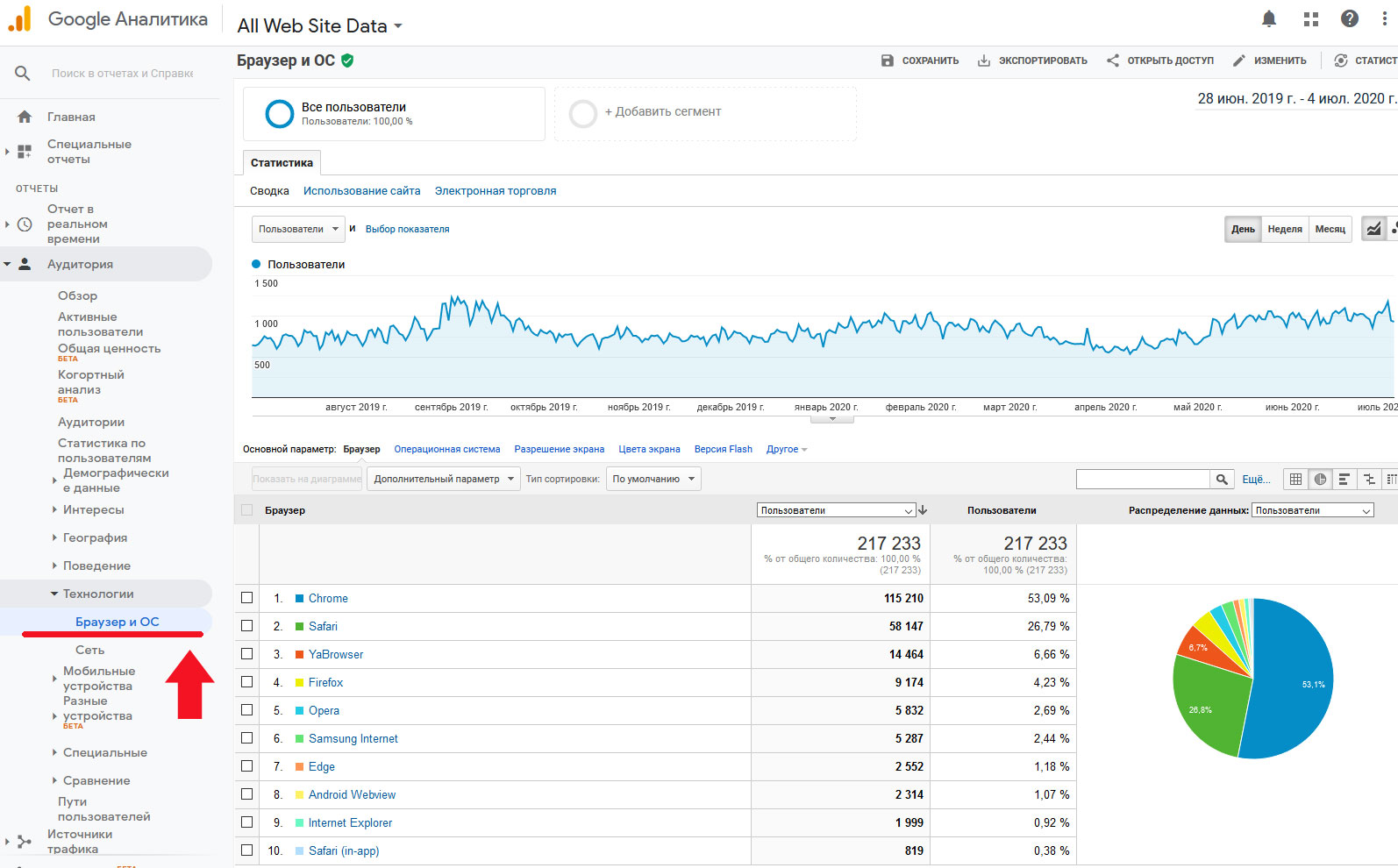Click the date range 28 июн. 2019 selector
The height and width of the screenshot is (868, 1398).
tap(1296, 98)
